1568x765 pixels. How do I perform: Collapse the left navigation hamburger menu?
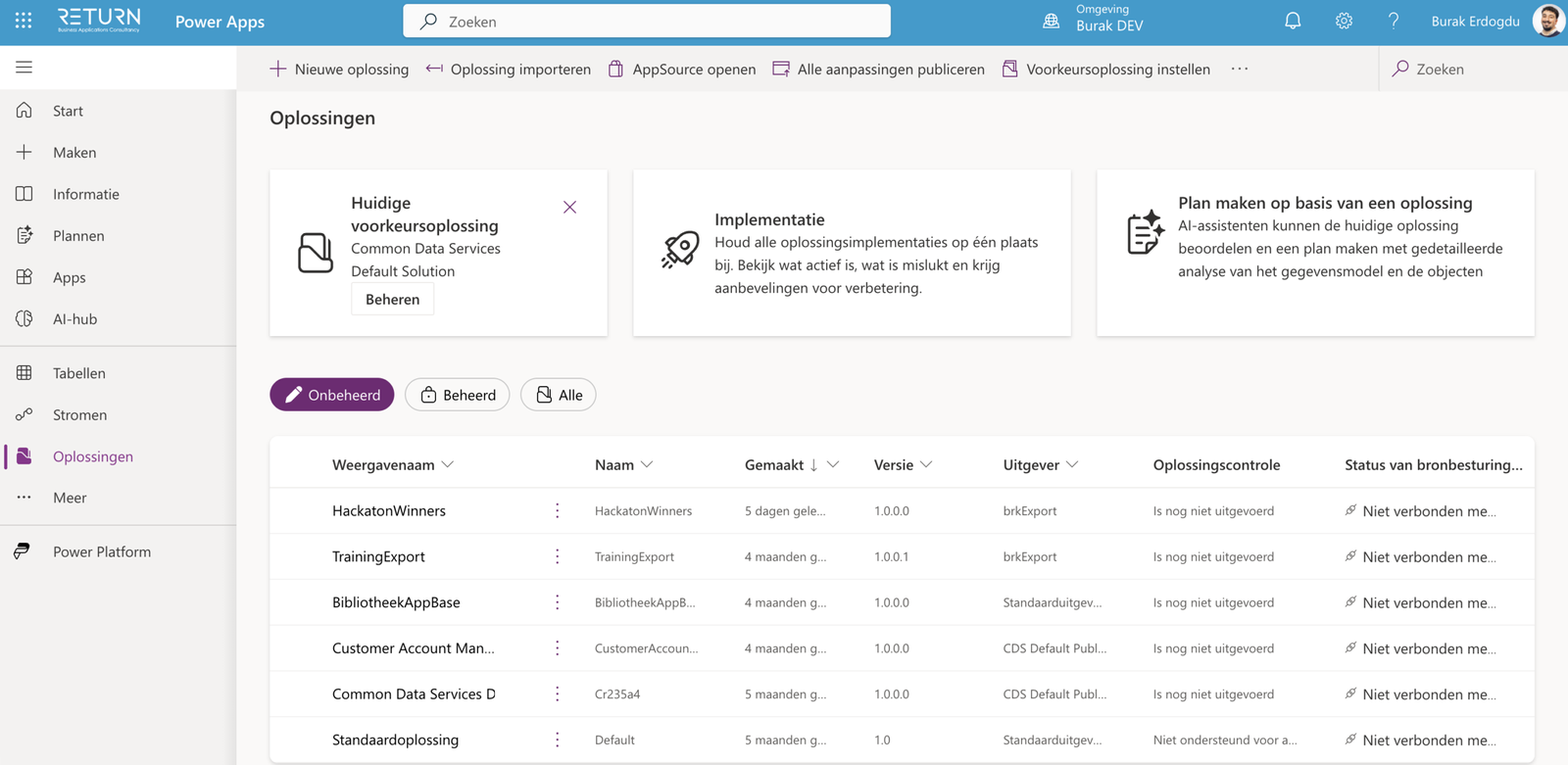[24, 67]
